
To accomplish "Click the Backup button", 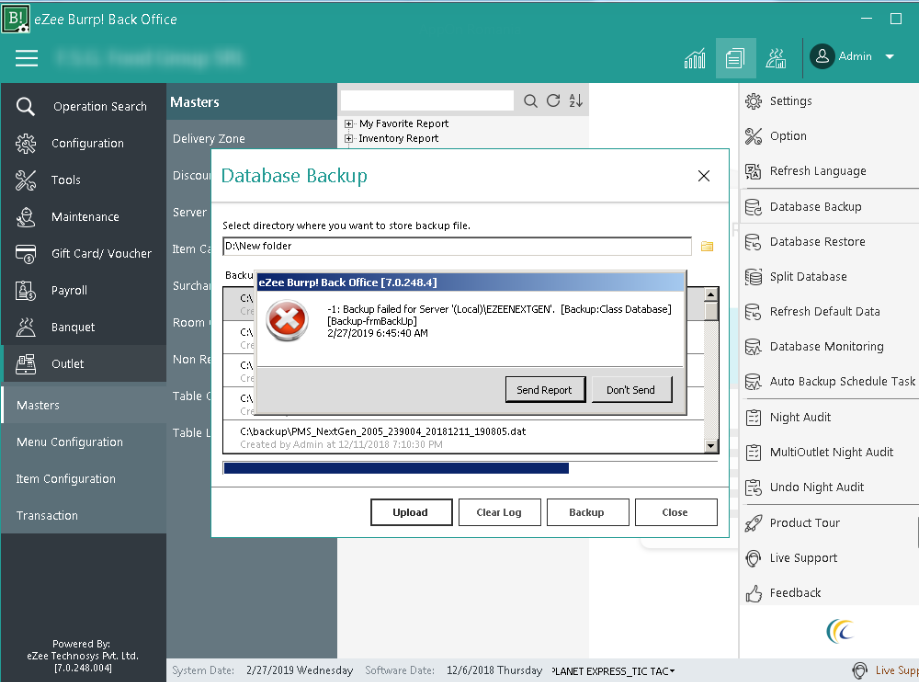I will [587, 512].
